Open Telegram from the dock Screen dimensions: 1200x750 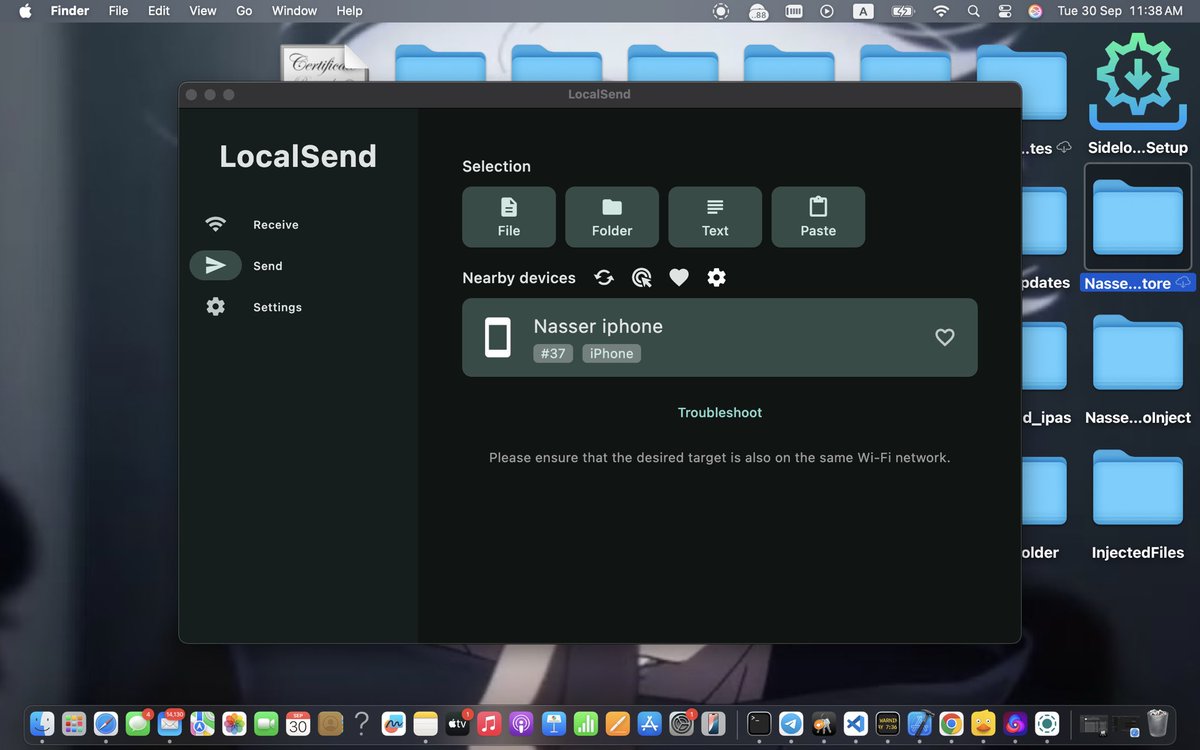[x=791, y=722]
